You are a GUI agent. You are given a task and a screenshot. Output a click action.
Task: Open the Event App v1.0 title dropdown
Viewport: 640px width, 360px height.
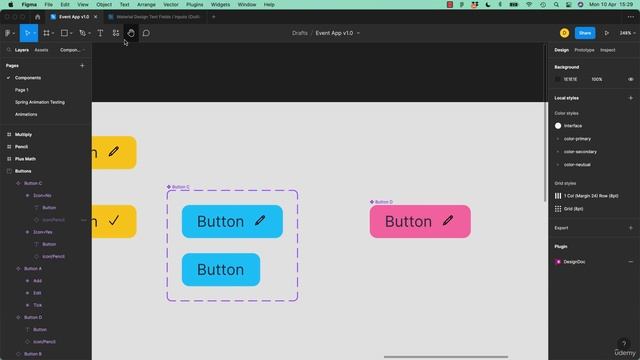358,33
